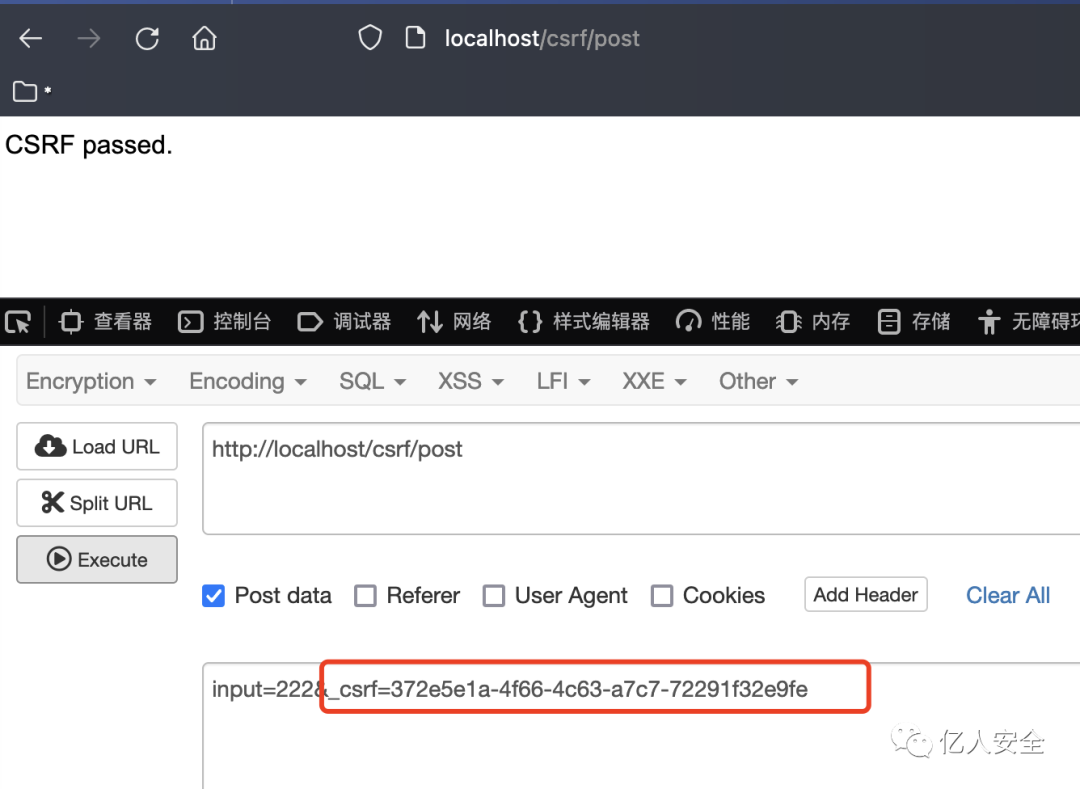Open the bookmarks folder icon in toolbar
Viewport: 1080px width, 789px height.
pos(25,91)
